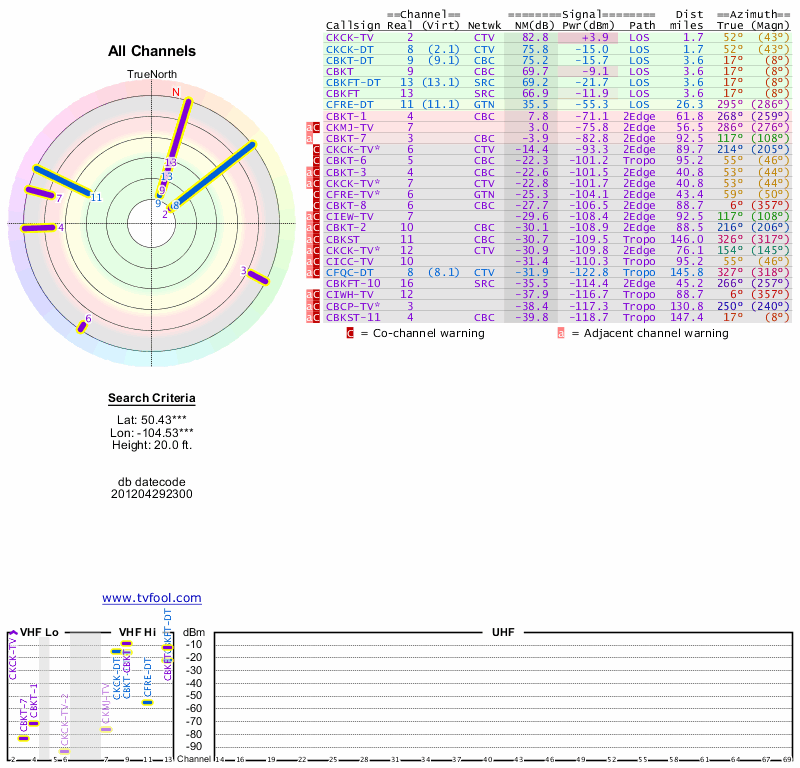This screenshot has width=800, height=768.
Task: Click the CKMJ-TV marker in spectrum chart
Action: pyautogui.click(x=106, y=729)
